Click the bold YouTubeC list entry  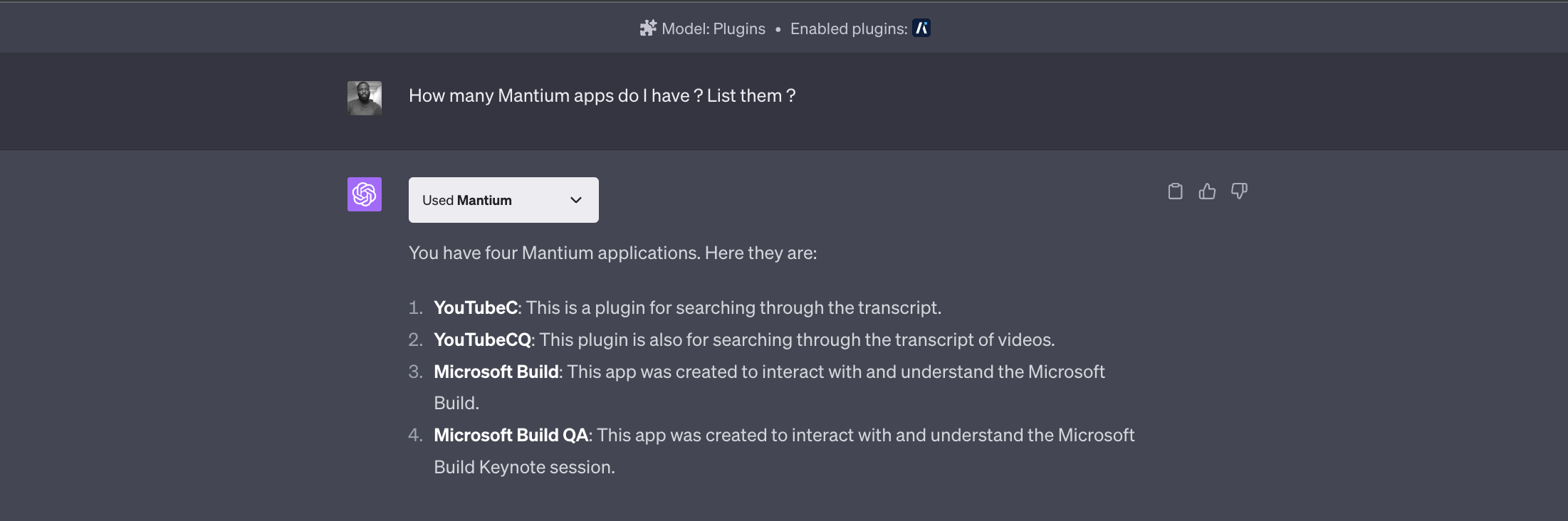(476, 307)
